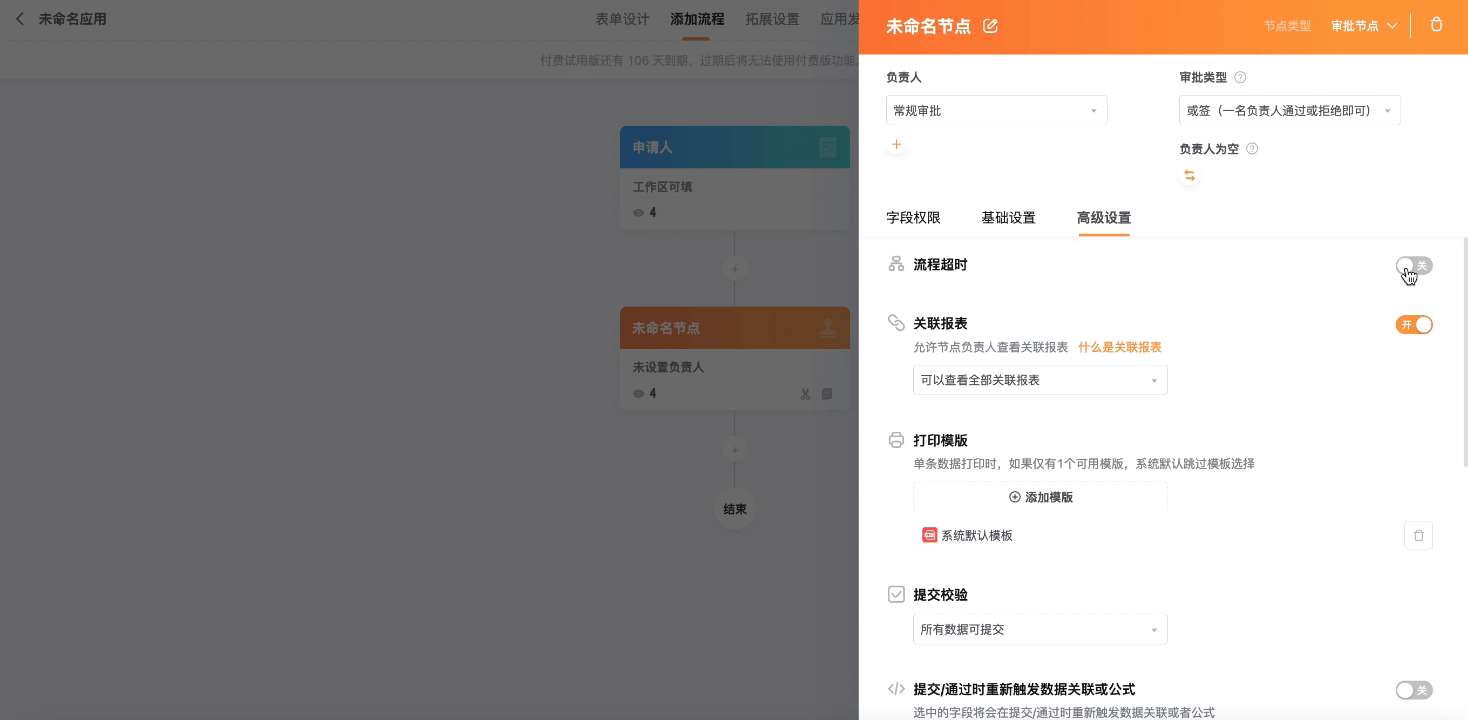Select the 结束 node
1468x720 pixels.
pos(735,510)
